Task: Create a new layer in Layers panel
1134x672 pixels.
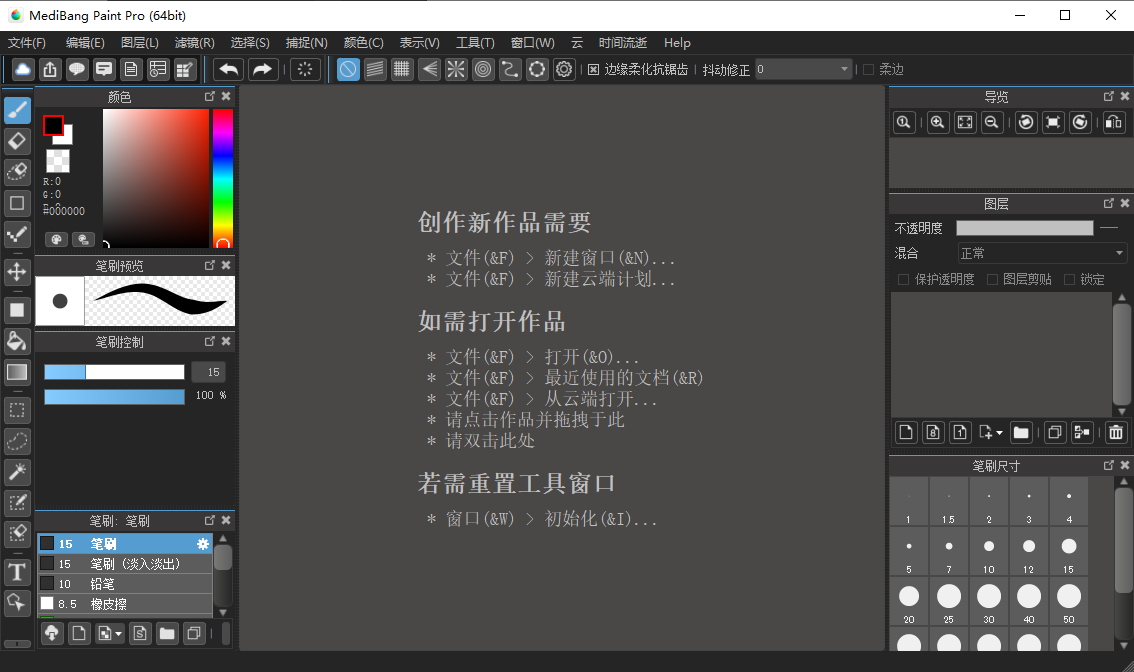Action: pyautogui.click(x=905, y=433)
